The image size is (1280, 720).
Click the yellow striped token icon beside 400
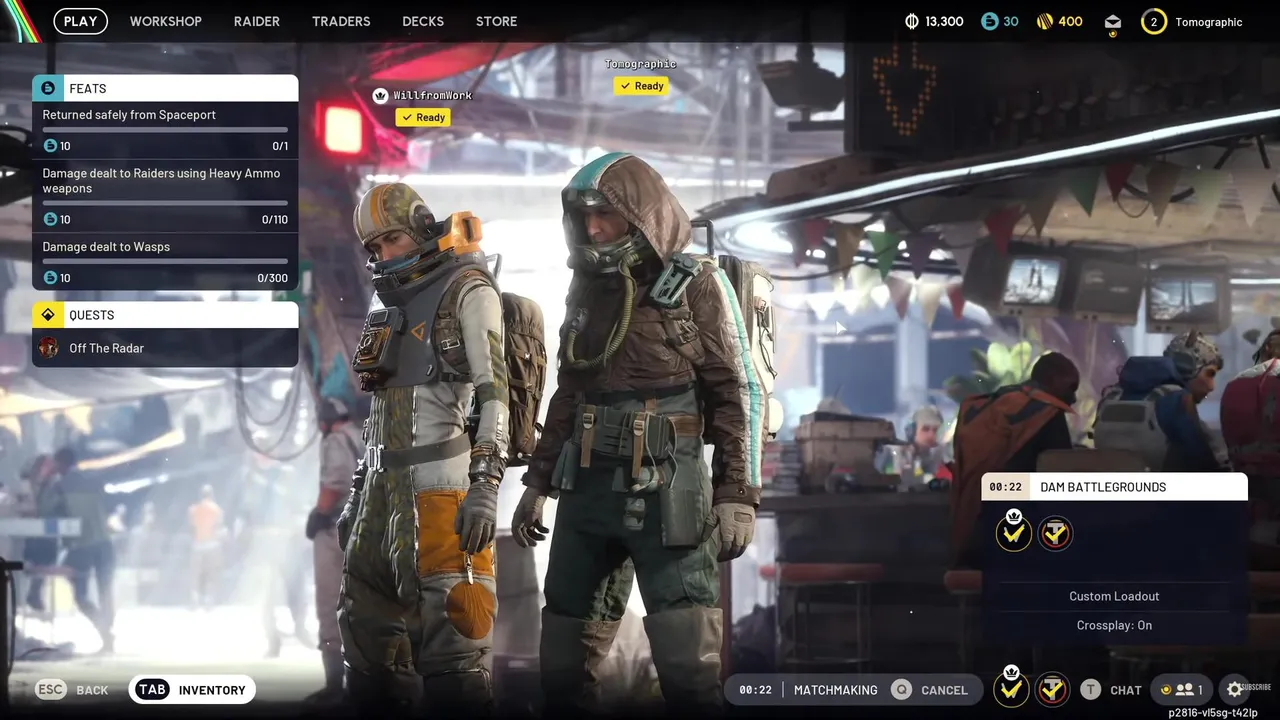[1044, 21]
